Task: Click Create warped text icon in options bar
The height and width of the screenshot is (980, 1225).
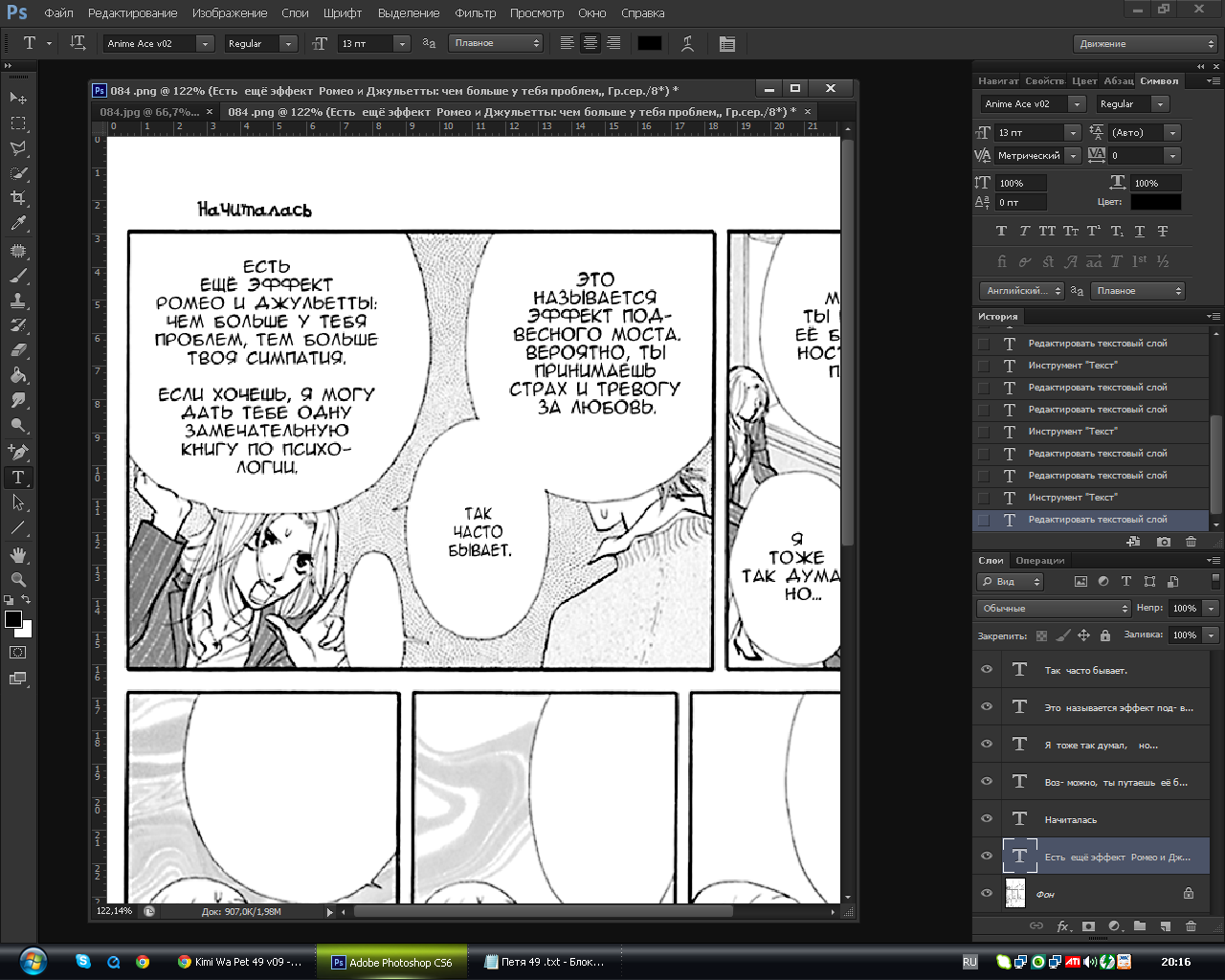Action: [687, 43]
